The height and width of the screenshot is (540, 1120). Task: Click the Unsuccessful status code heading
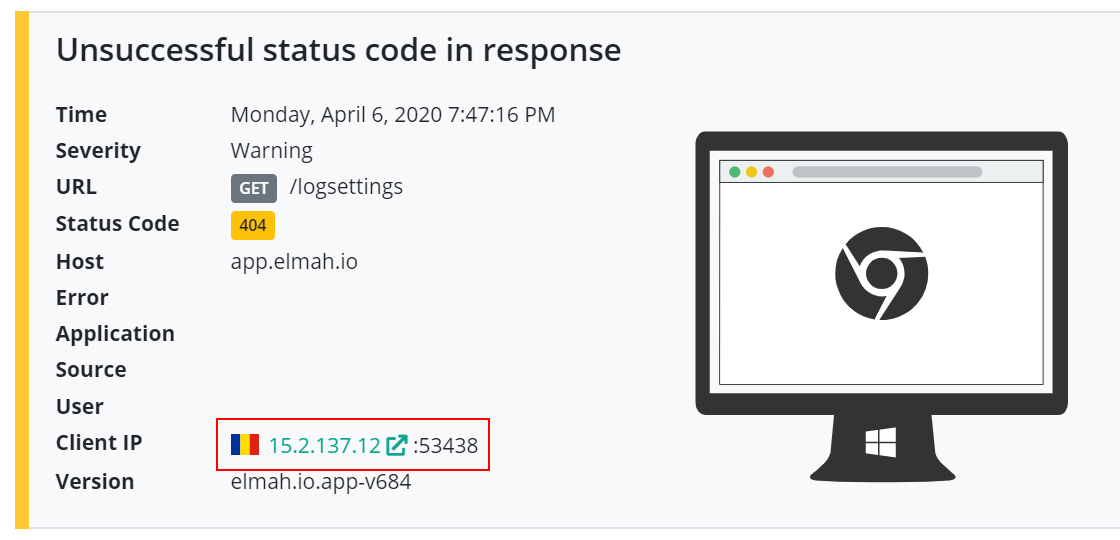pos(339,51)
